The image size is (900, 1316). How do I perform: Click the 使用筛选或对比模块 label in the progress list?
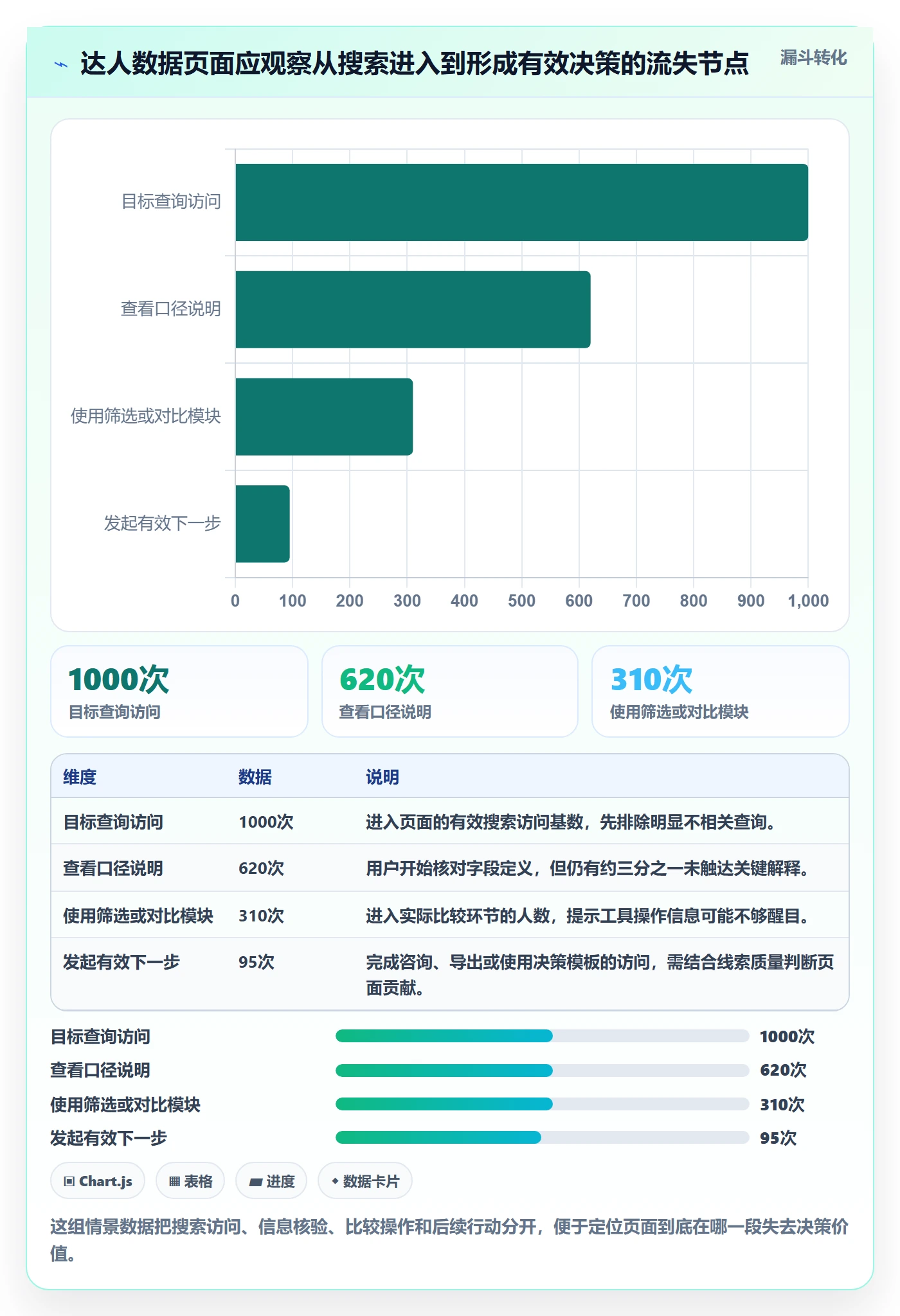pyautogui.click(x=125, y=1105)
